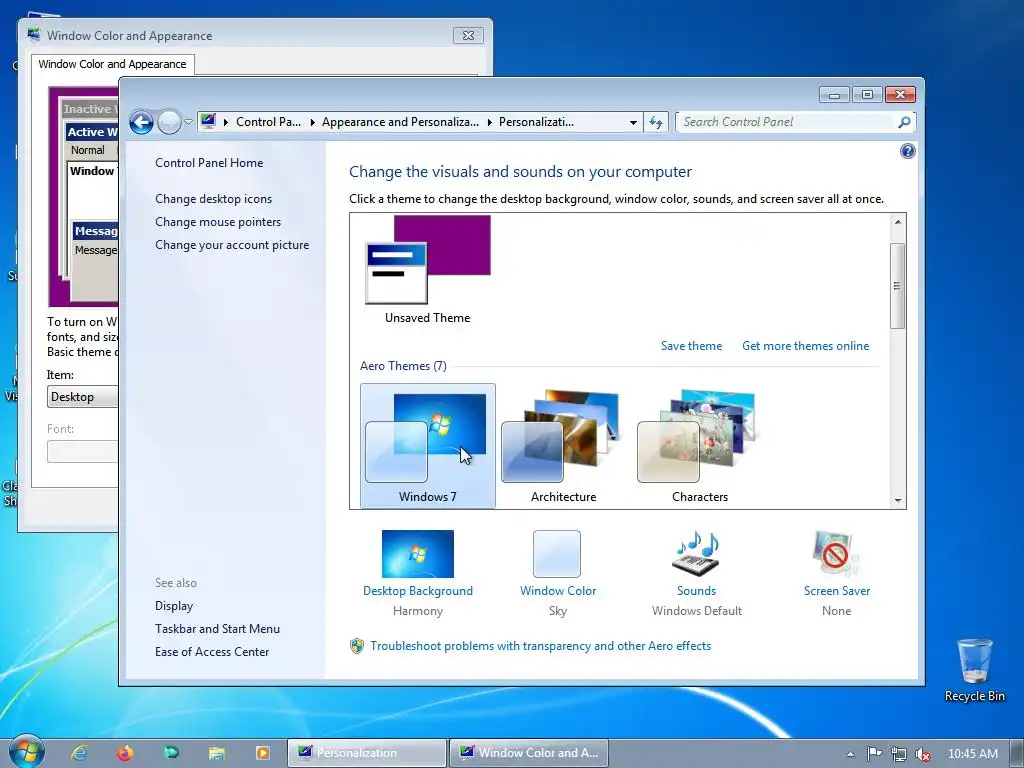The image size is (1024, 768).
Task: Open Window Color Sky swatch
Action: pyautogui.click(x=556, y=554)
